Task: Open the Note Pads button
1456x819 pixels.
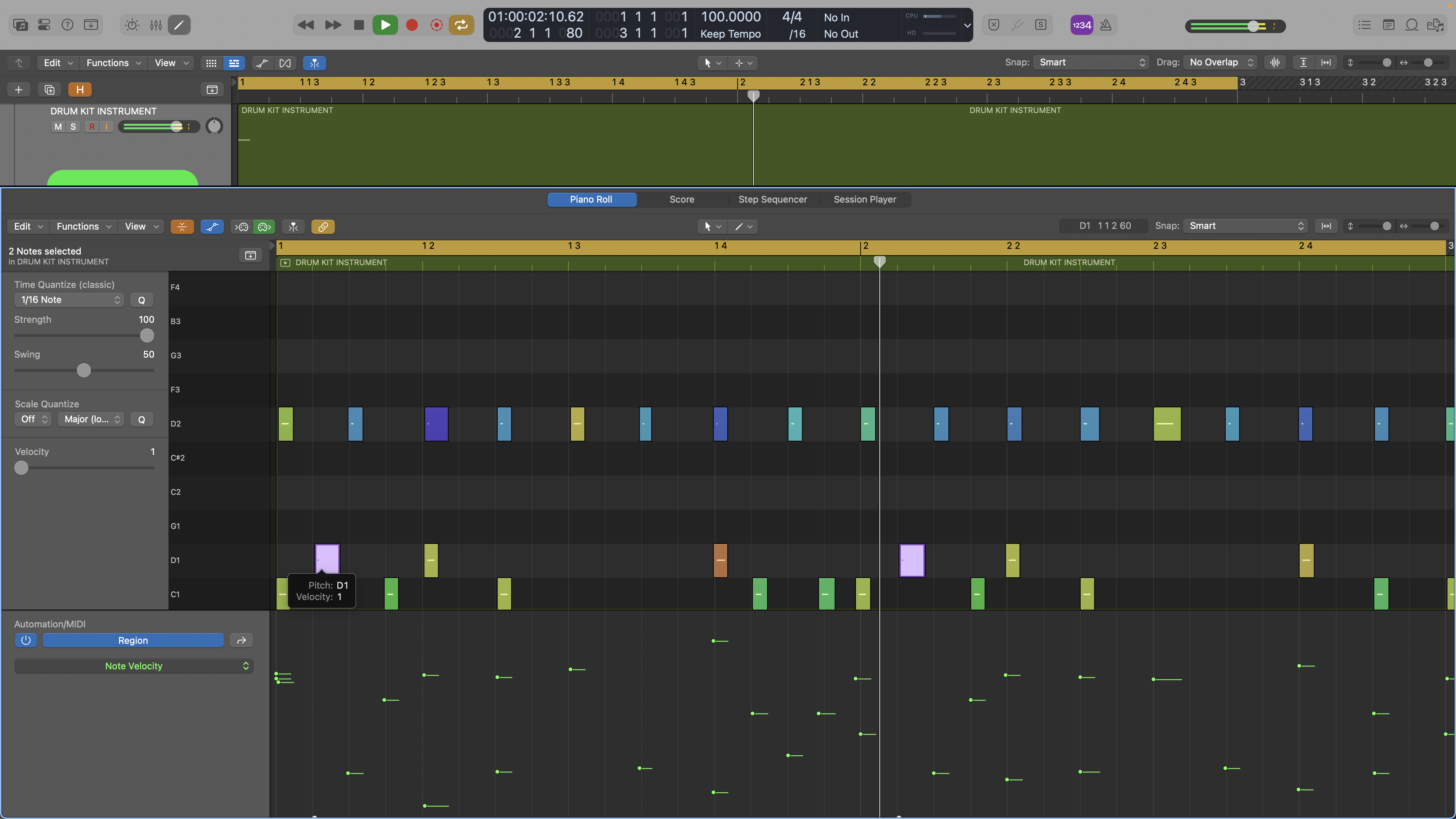Action: pos(1388,25)
